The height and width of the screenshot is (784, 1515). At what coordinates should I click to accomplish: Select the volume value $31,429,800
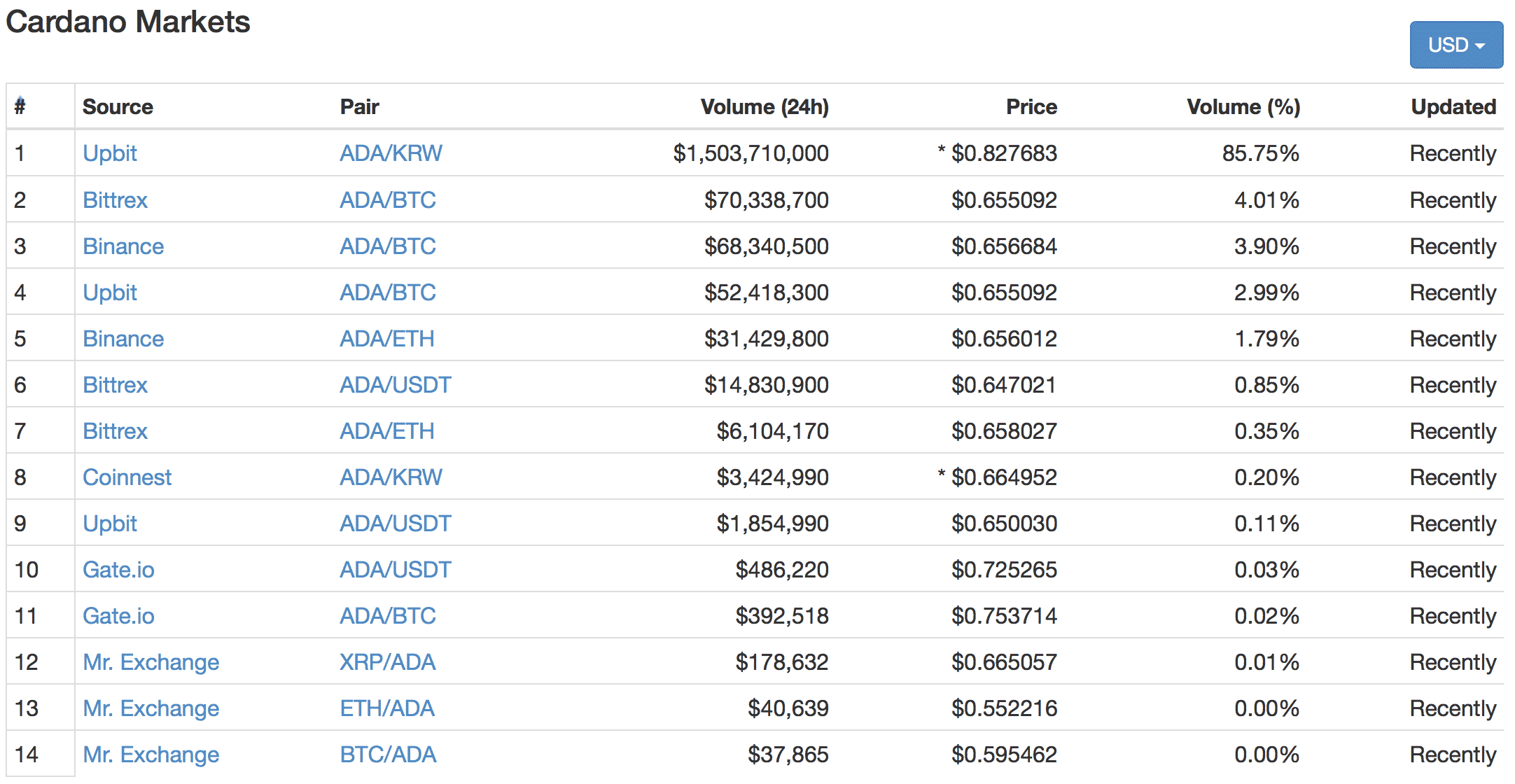[x=767, y=339]
